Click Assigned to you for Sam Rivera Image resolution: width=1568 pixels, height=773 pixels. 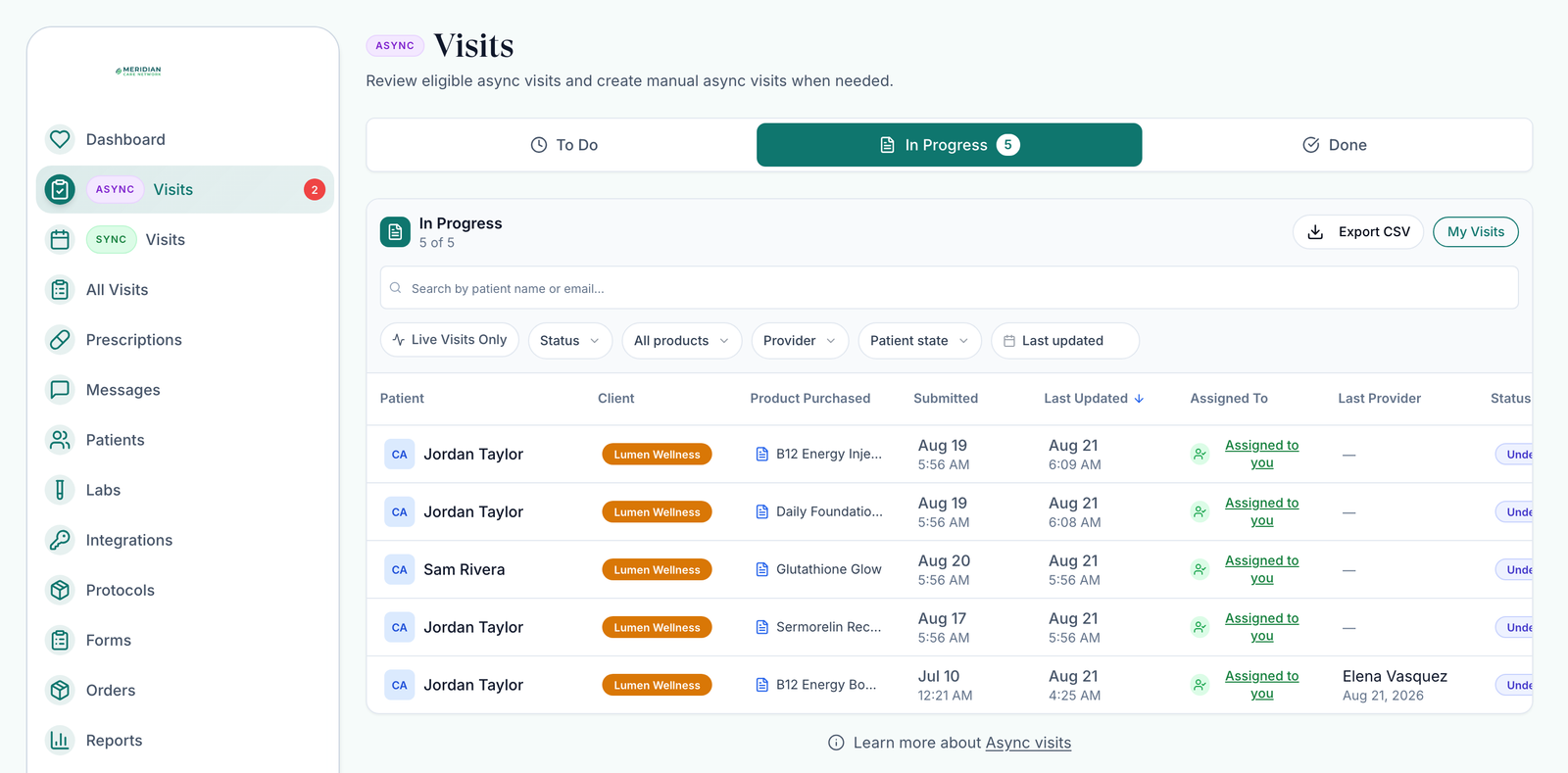coord(1261,569)
